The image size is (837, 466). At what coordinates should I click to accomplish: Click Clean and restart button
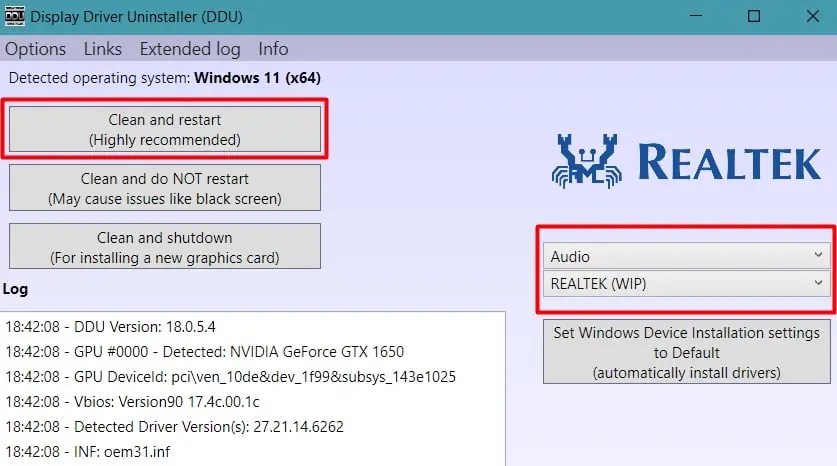(x=165, y=129)
